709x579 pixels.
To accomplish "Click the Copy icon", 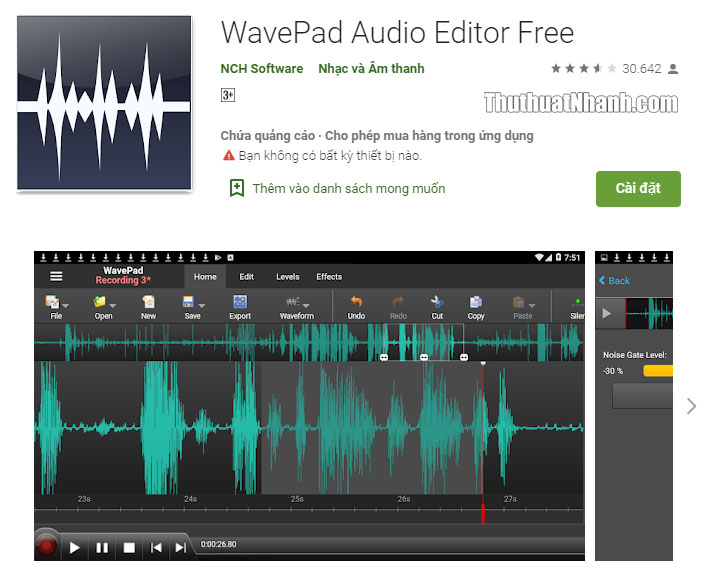I will click(x=476, y=301).
